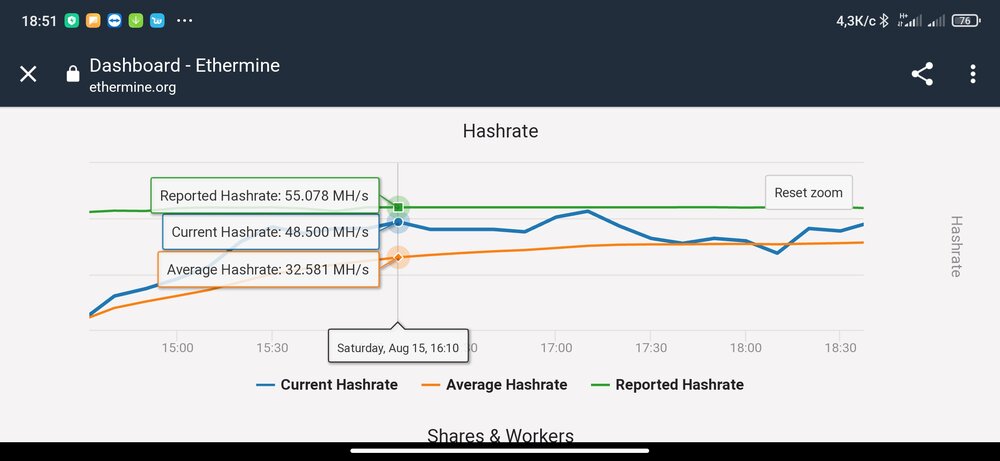Screen dimensions: 1000x461
Task: Click the green Reported Hashrate data point
Action: coord(398,207)
